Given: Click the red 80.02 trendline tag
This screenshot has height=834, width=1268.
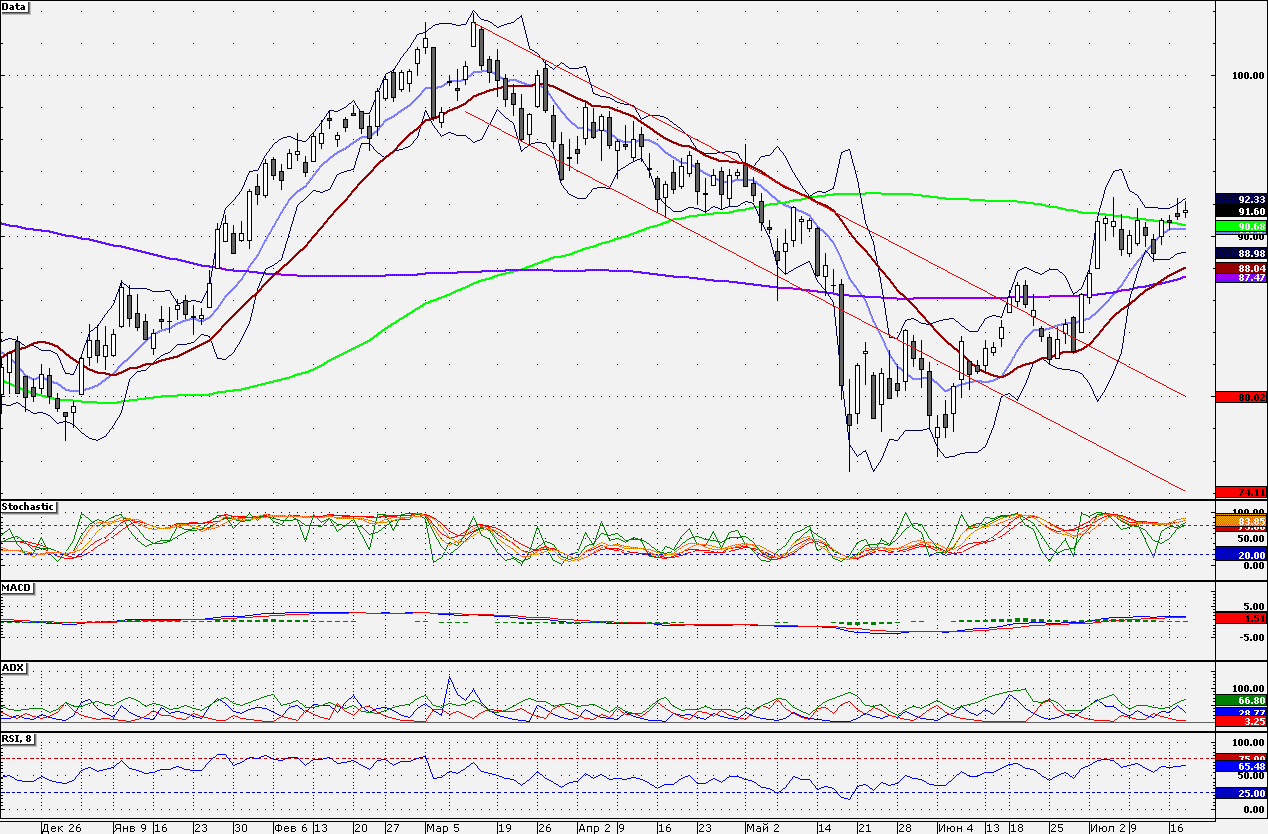Looking at the screenshot, I should [1241, 397].
